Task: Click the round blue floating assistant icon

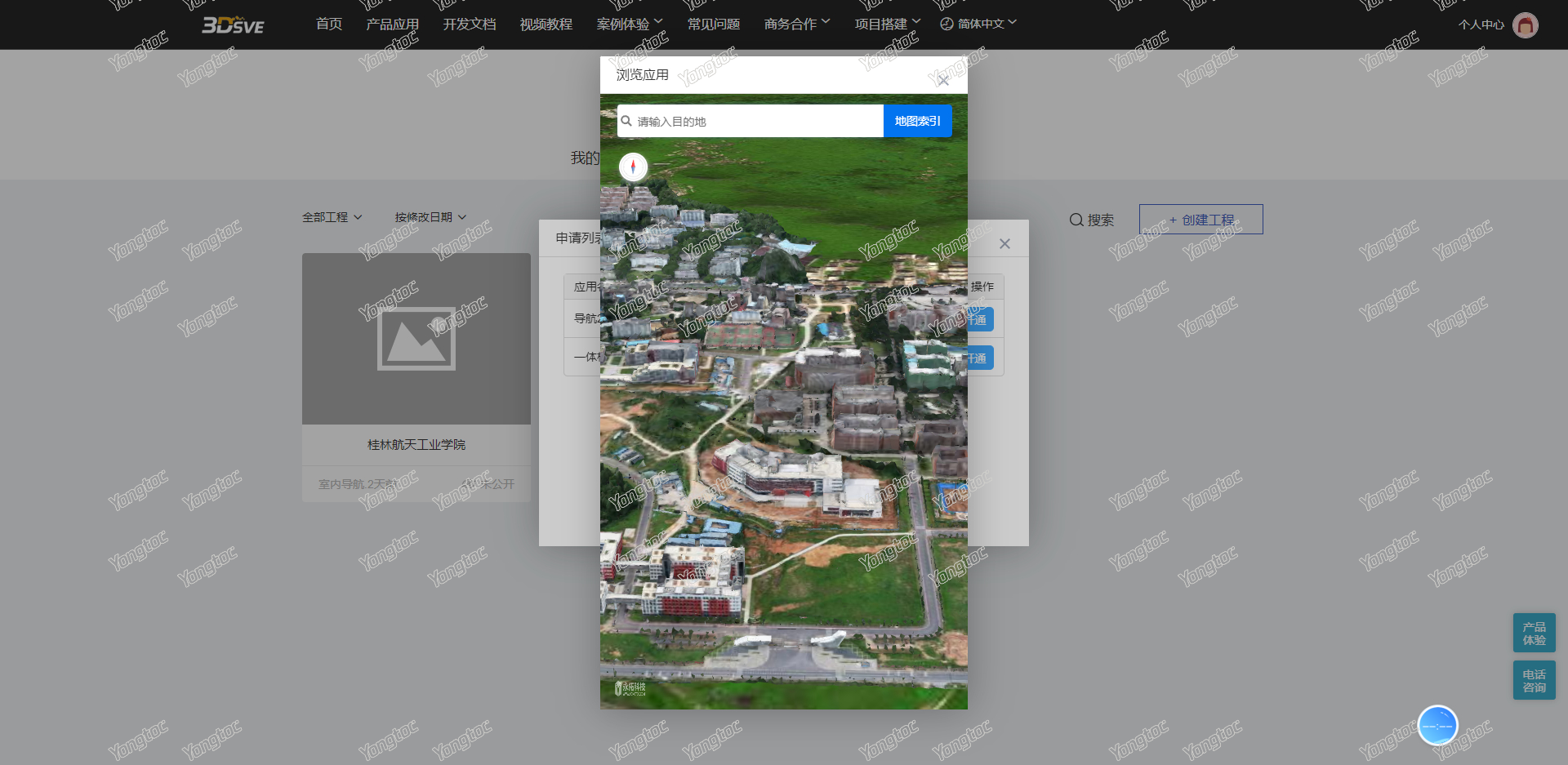Action: [x=1437, y=725]
